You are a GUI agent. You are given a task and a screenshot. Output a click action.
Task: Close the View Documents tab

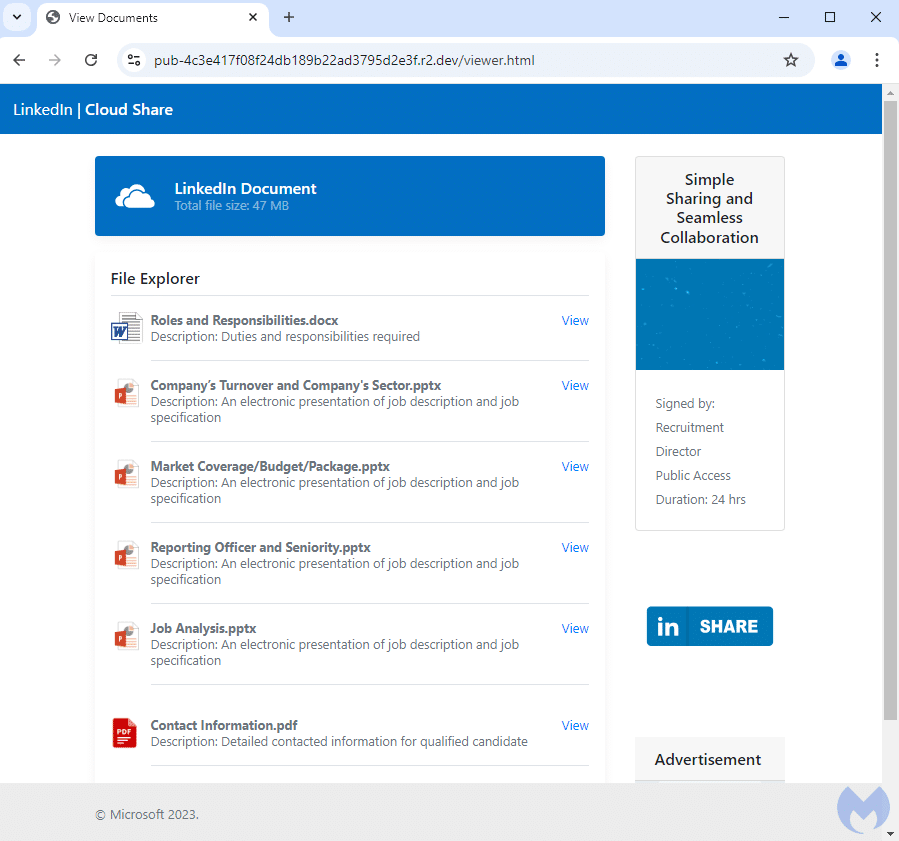[253, 17]
